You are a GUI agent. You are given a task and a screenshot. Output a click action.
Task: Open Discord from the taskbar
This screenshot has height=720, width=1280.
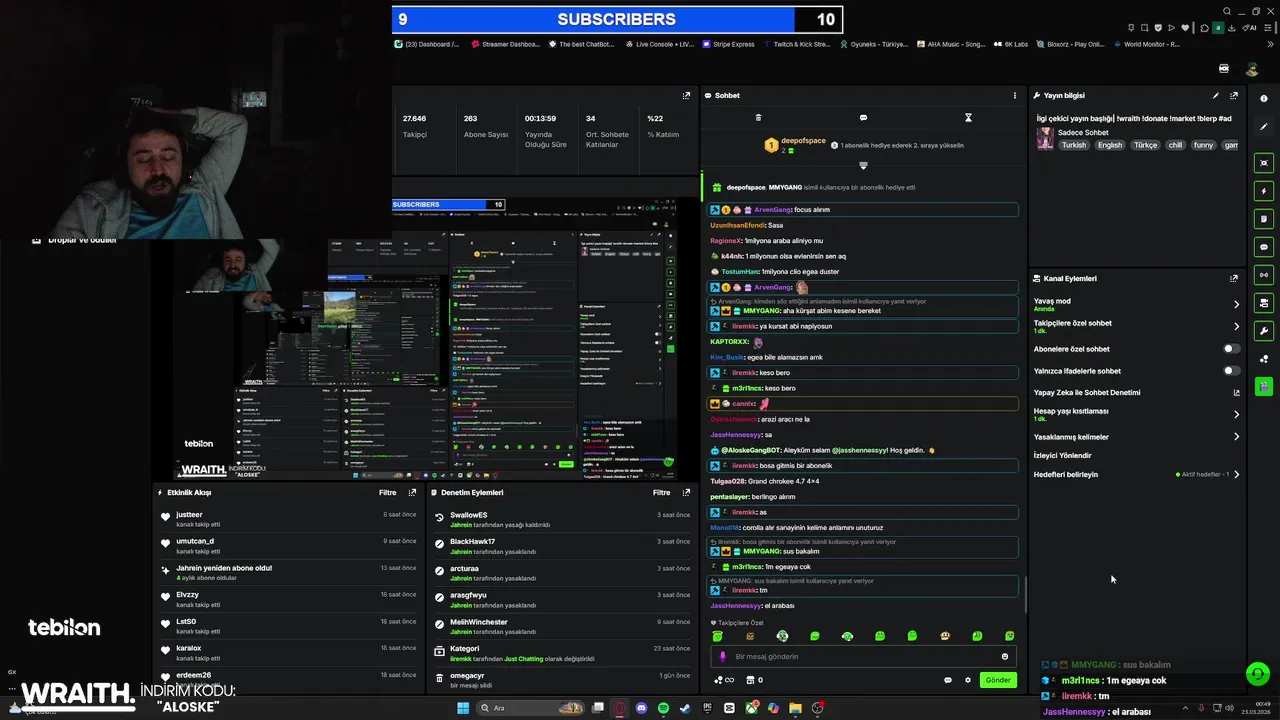pyautogui.click(x=641, y=708)
